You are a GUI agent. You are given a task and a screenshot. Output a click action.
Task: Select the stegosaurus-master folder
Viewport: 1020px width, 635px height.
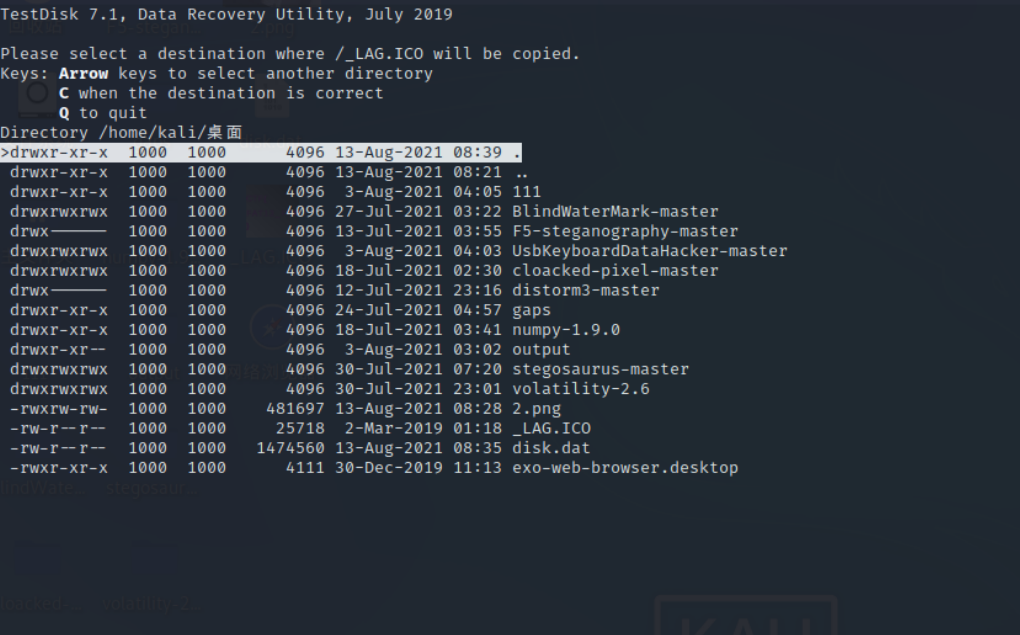pyautogui.click(x=600, y=369)
